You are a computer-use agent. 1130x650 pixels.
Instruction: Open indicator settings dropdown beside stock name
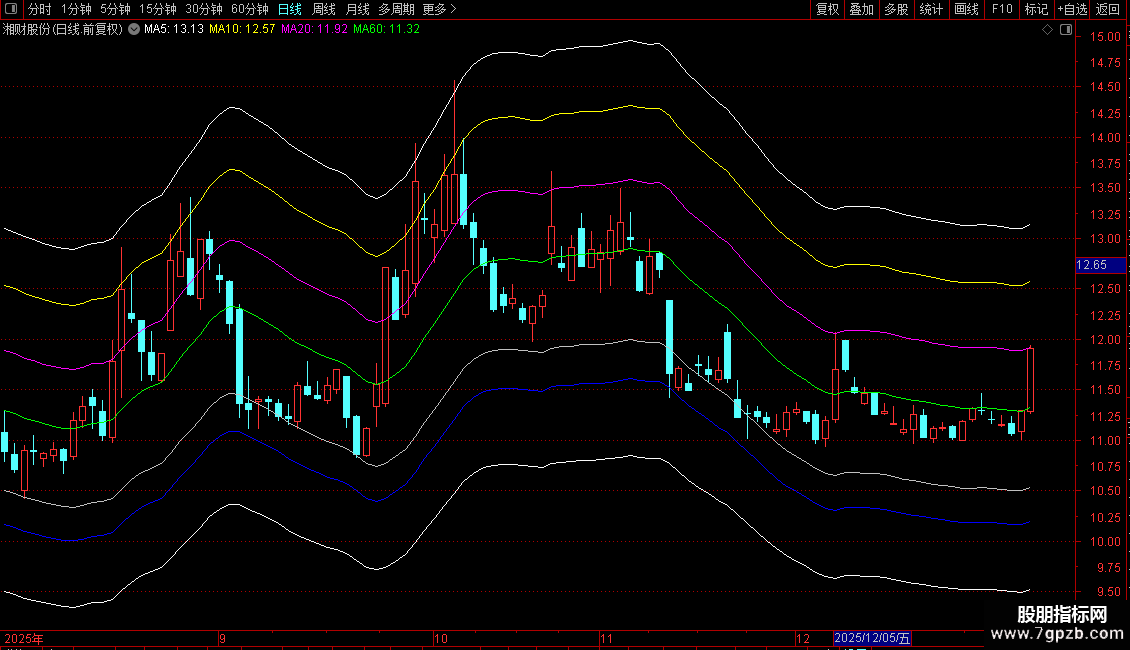click(134, 29)
